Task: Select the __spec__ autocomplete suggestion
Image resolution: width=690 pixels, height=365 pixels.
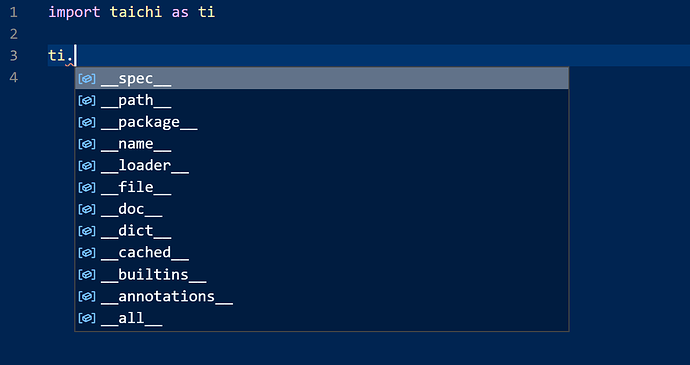Action: tap(322, 78)
